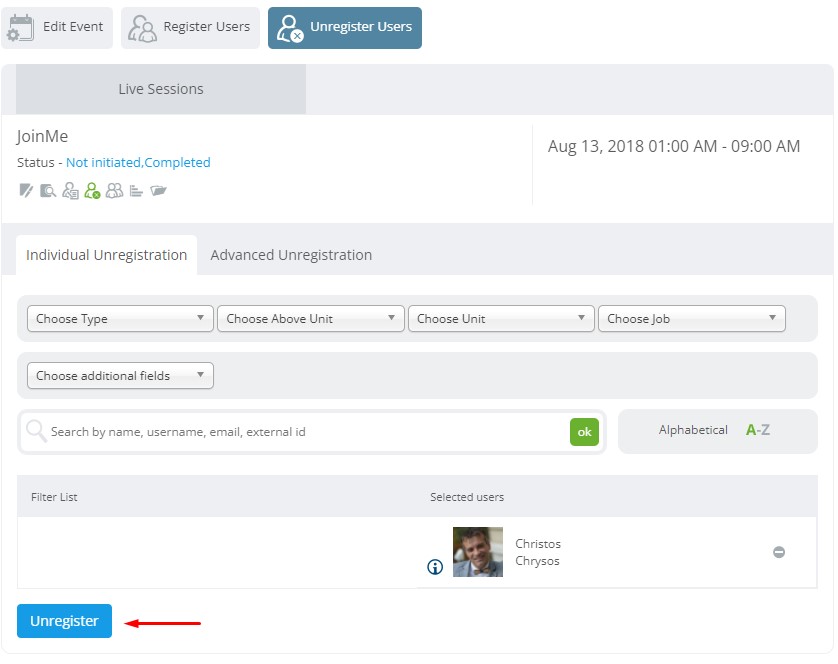Click the blue Unregister button
The image size is (838, 664).
point(64,621)
